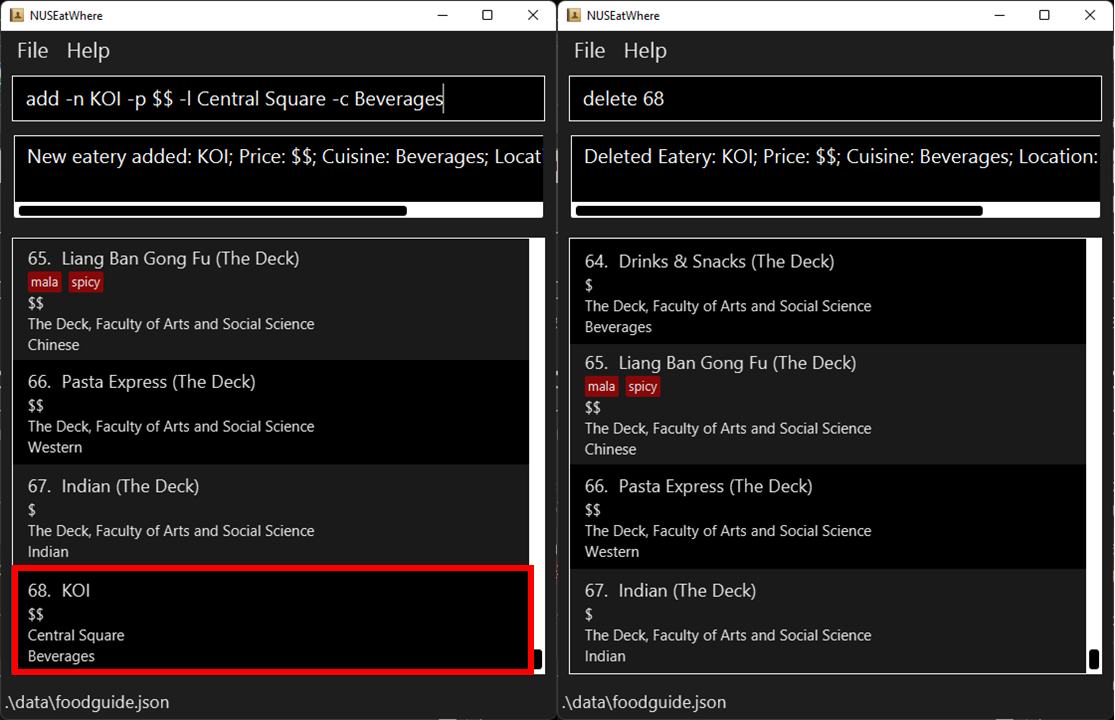Click NUSEatWhere app icon in right window title
Screen dimensions: 1115x720
tap(573, 15)
